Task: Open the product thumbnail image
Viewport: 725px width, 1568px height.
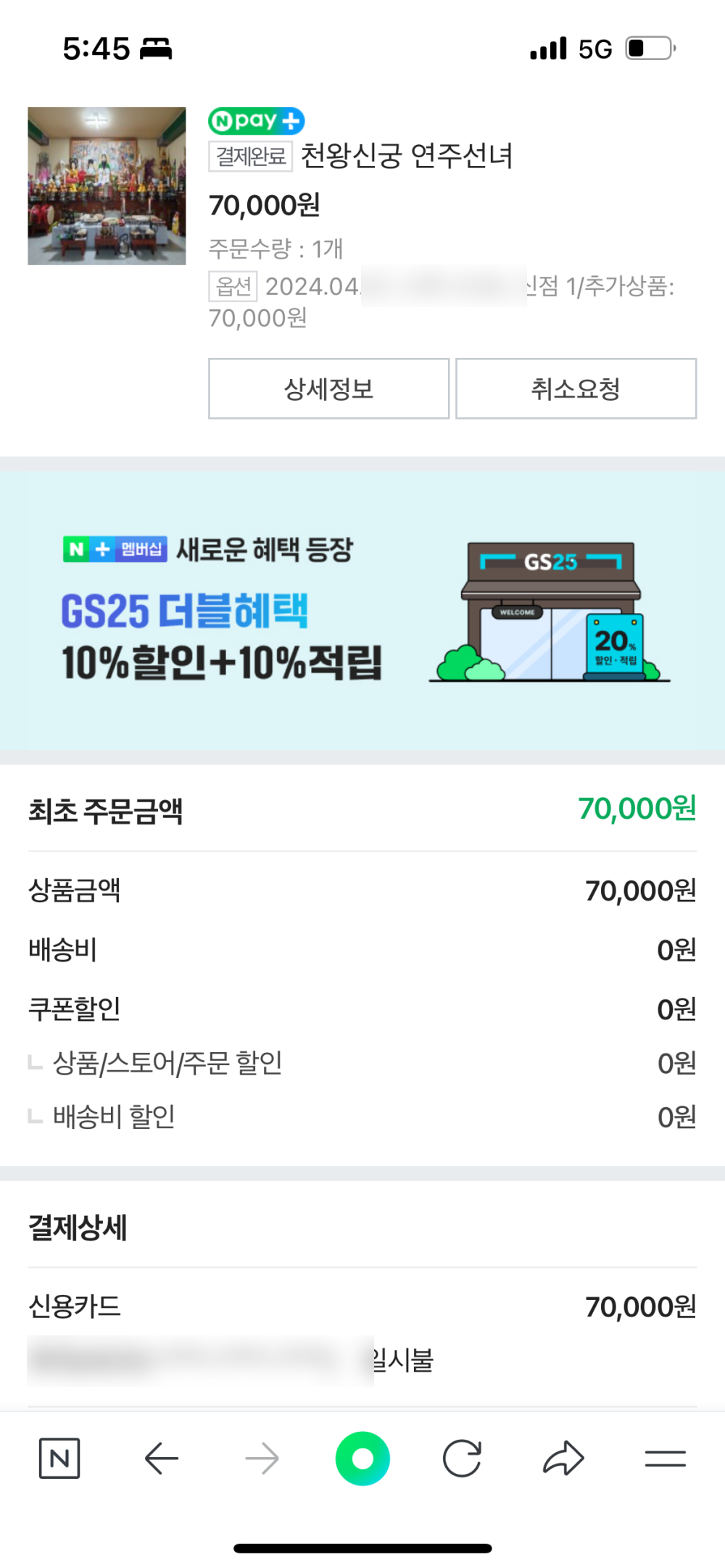Action: [x=107, y=186]
